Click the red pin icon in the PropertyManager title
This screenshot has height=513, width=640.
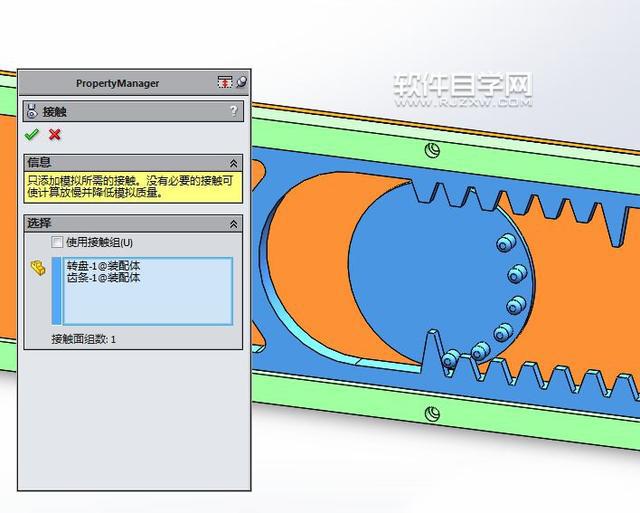pos(225,83)
